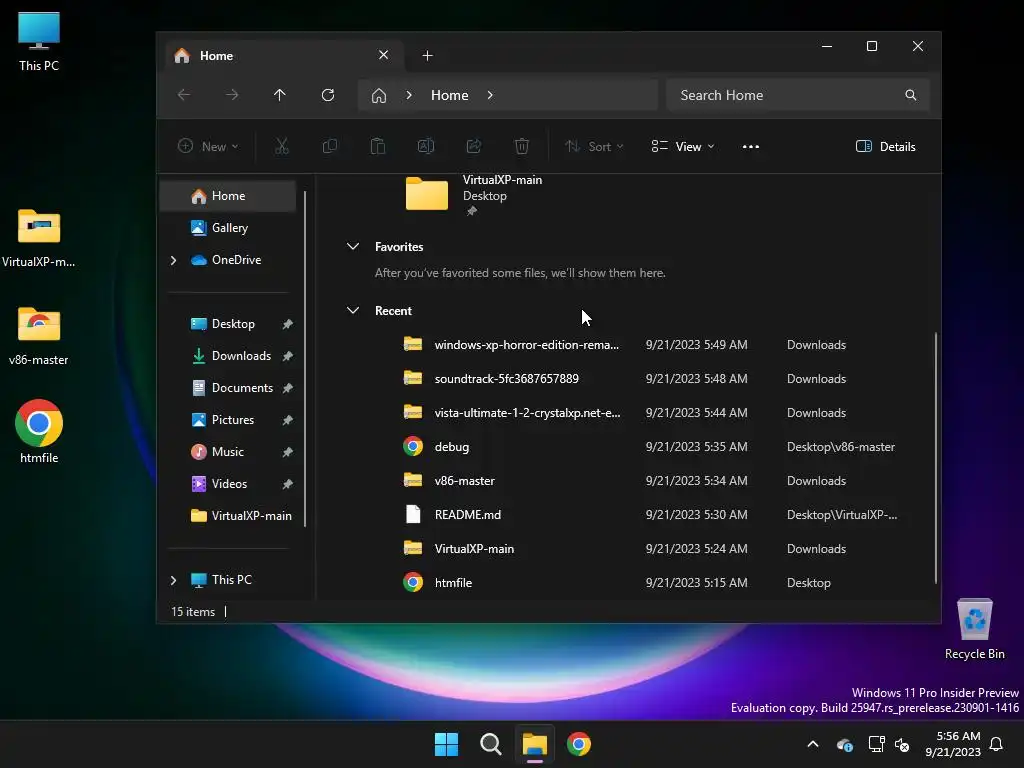Viewport: 1024px width, 768px height.
Task: Go forward with the right arrow button
Action: 232,95
